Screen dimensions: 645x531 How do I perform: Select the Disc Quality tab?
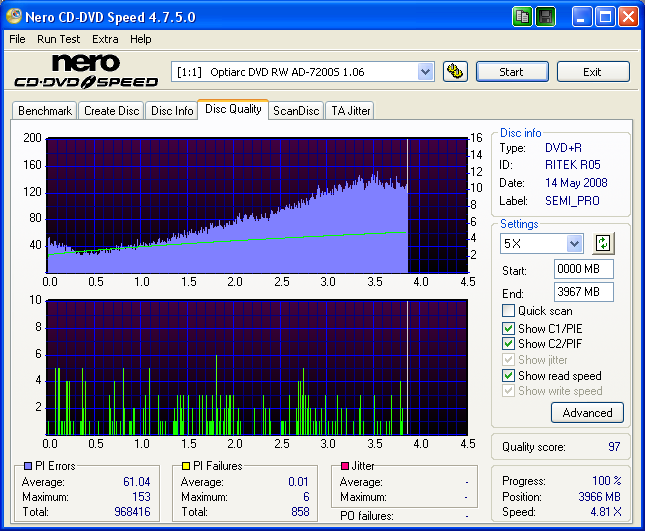pyautogui.click(x=233, y=109)
